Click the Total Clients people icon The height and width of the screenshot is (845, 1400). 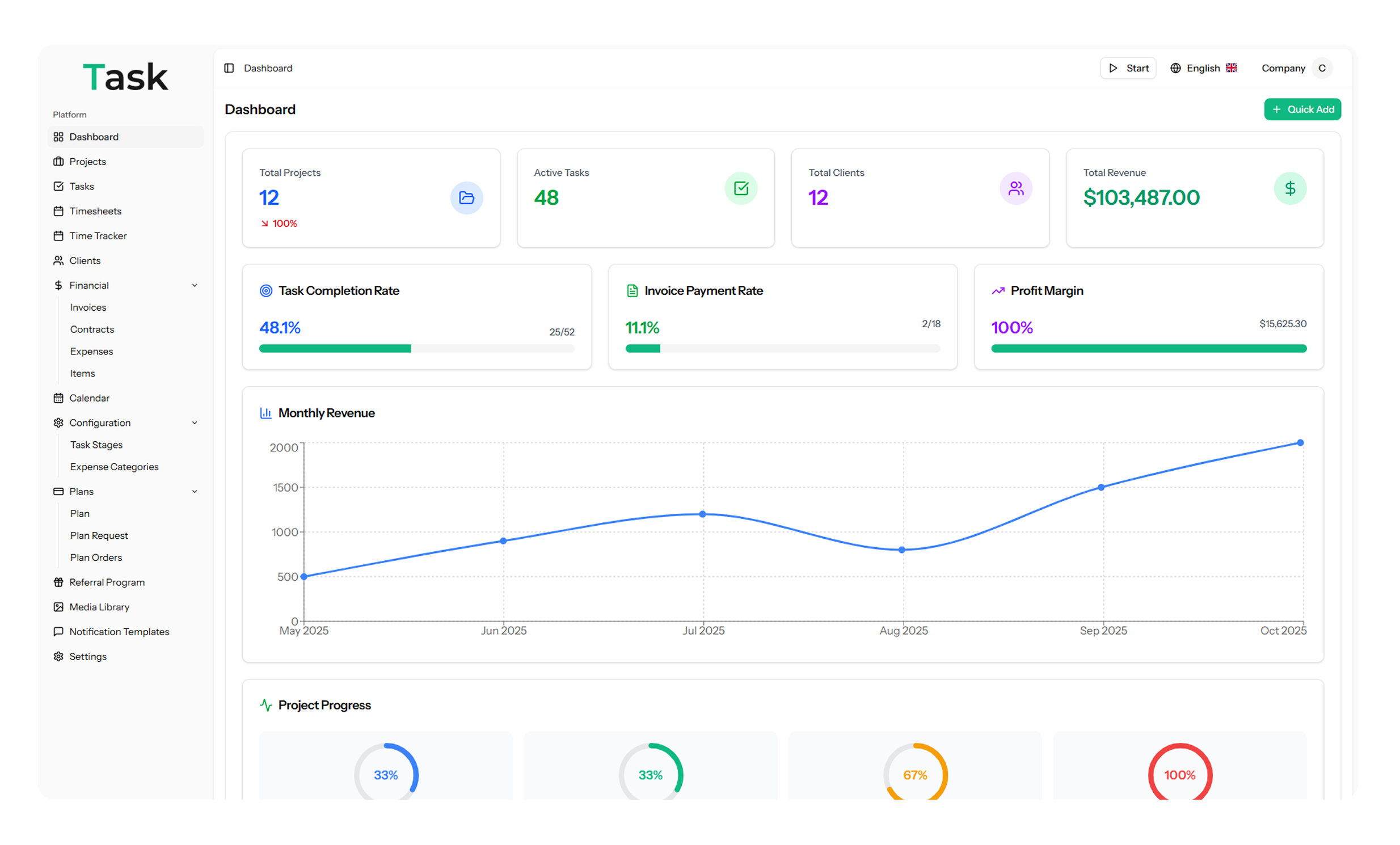1015,188
